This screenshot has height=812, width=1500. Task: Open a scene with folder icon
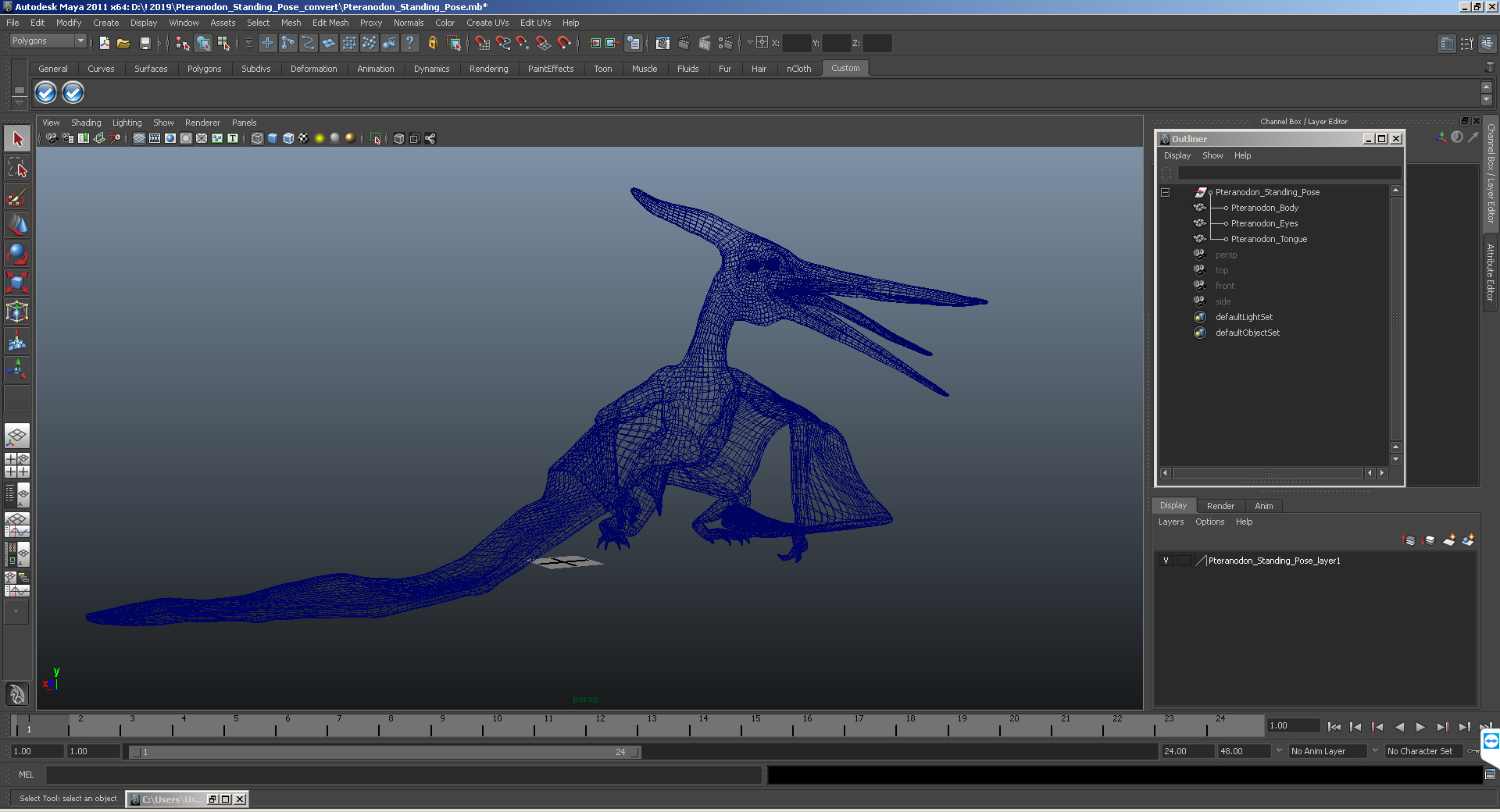coord(123,43)
